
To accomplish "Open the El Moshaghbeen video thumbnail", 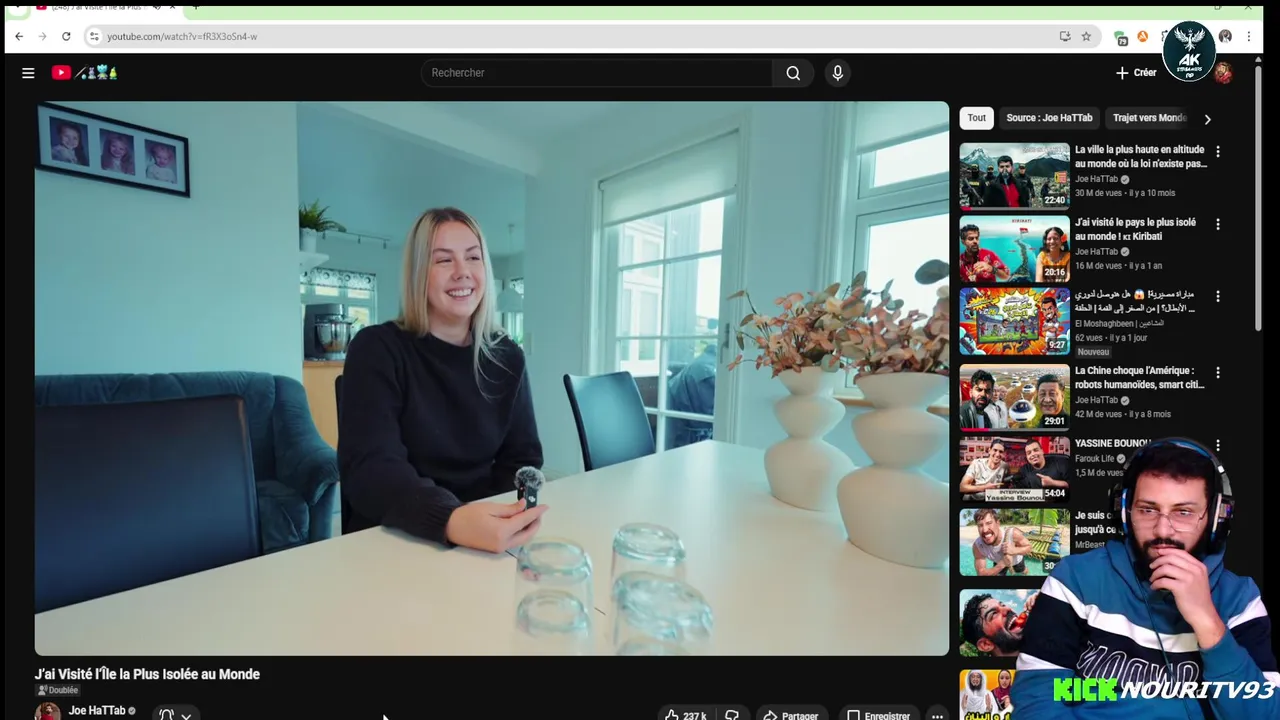I will point(1014,322).
